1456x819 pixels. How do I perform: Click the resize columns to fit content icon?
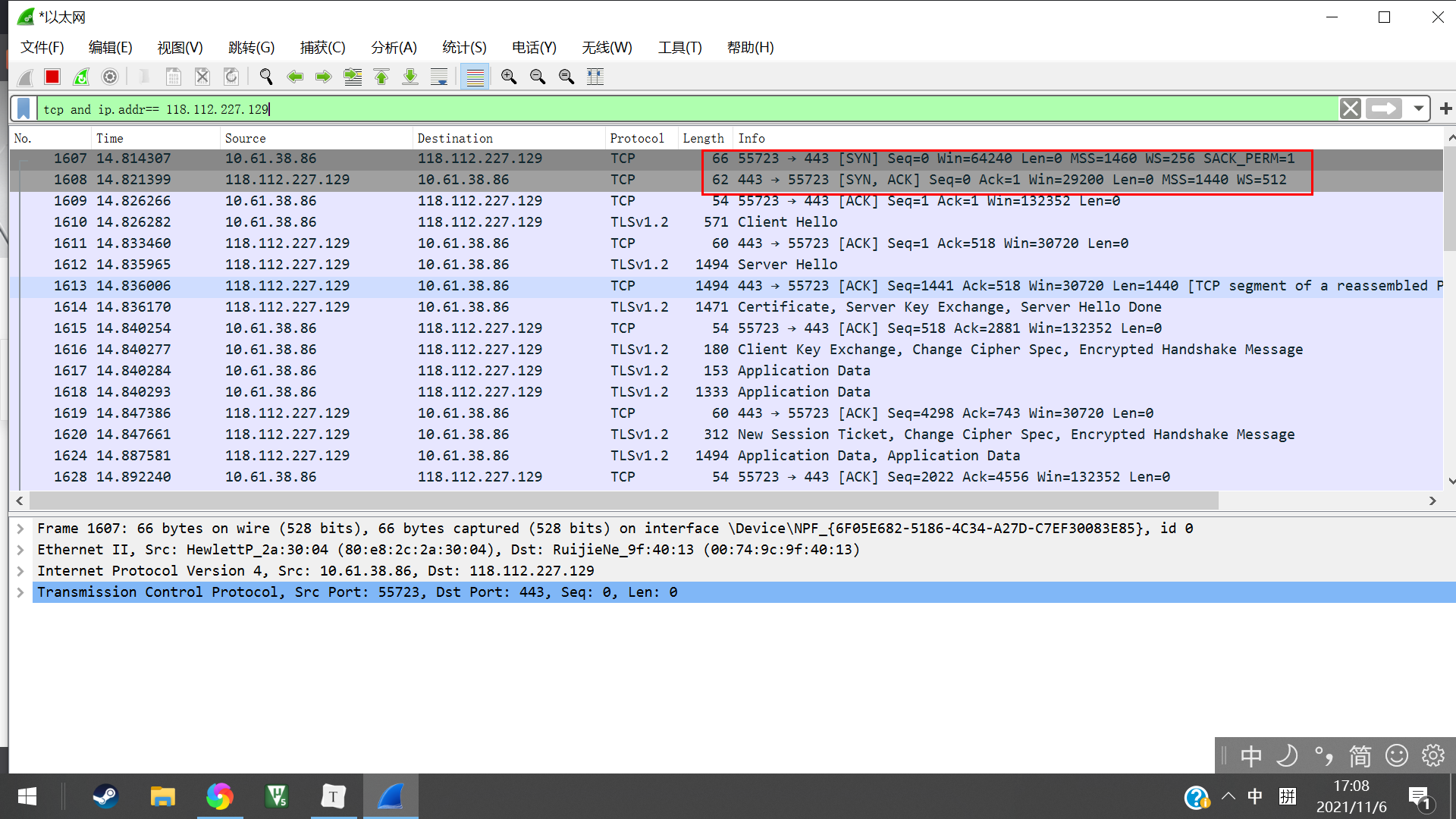(x=595, y=77)
